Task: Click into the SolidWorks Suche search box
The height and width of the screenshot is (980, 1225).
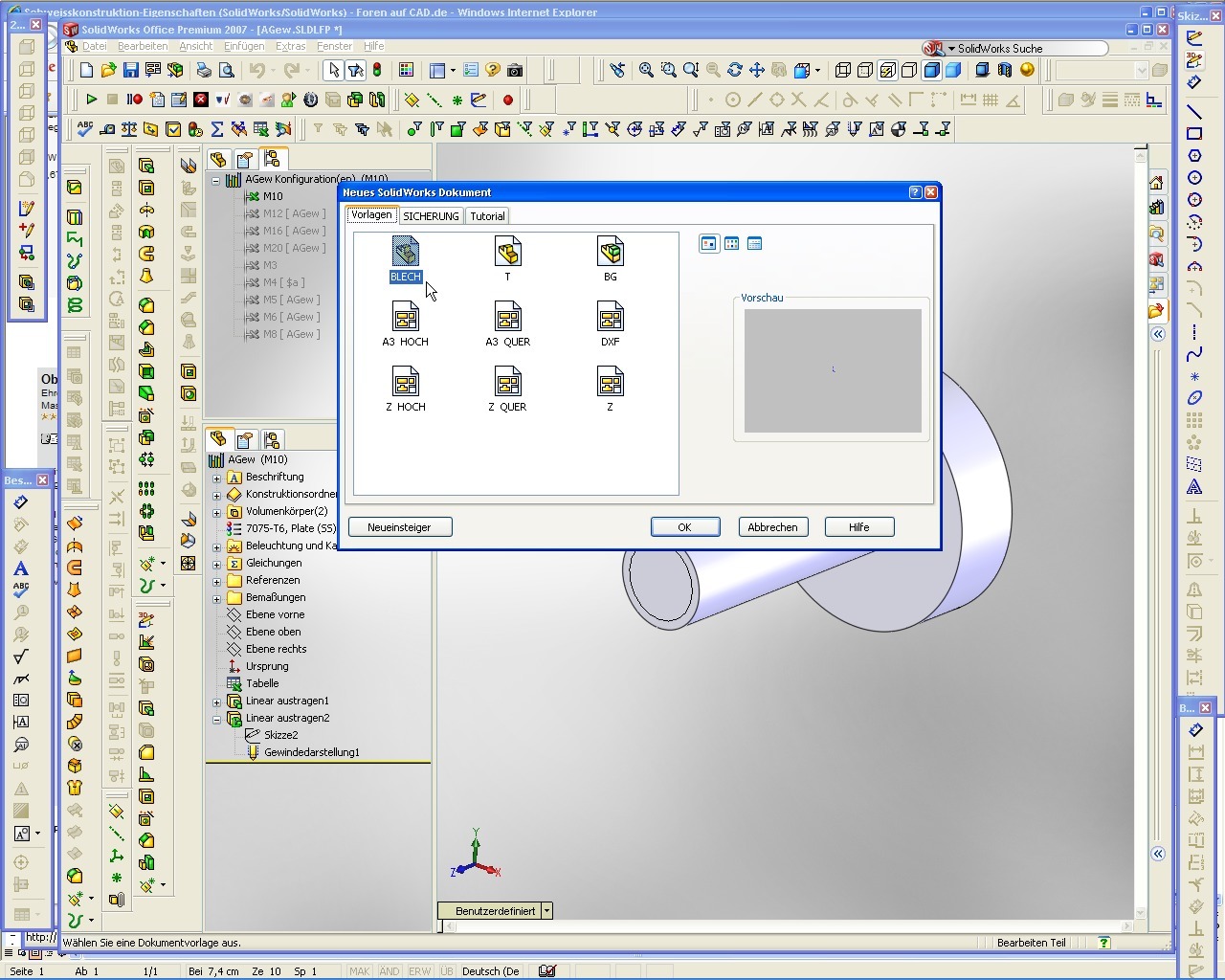Action: (1029, 48)
